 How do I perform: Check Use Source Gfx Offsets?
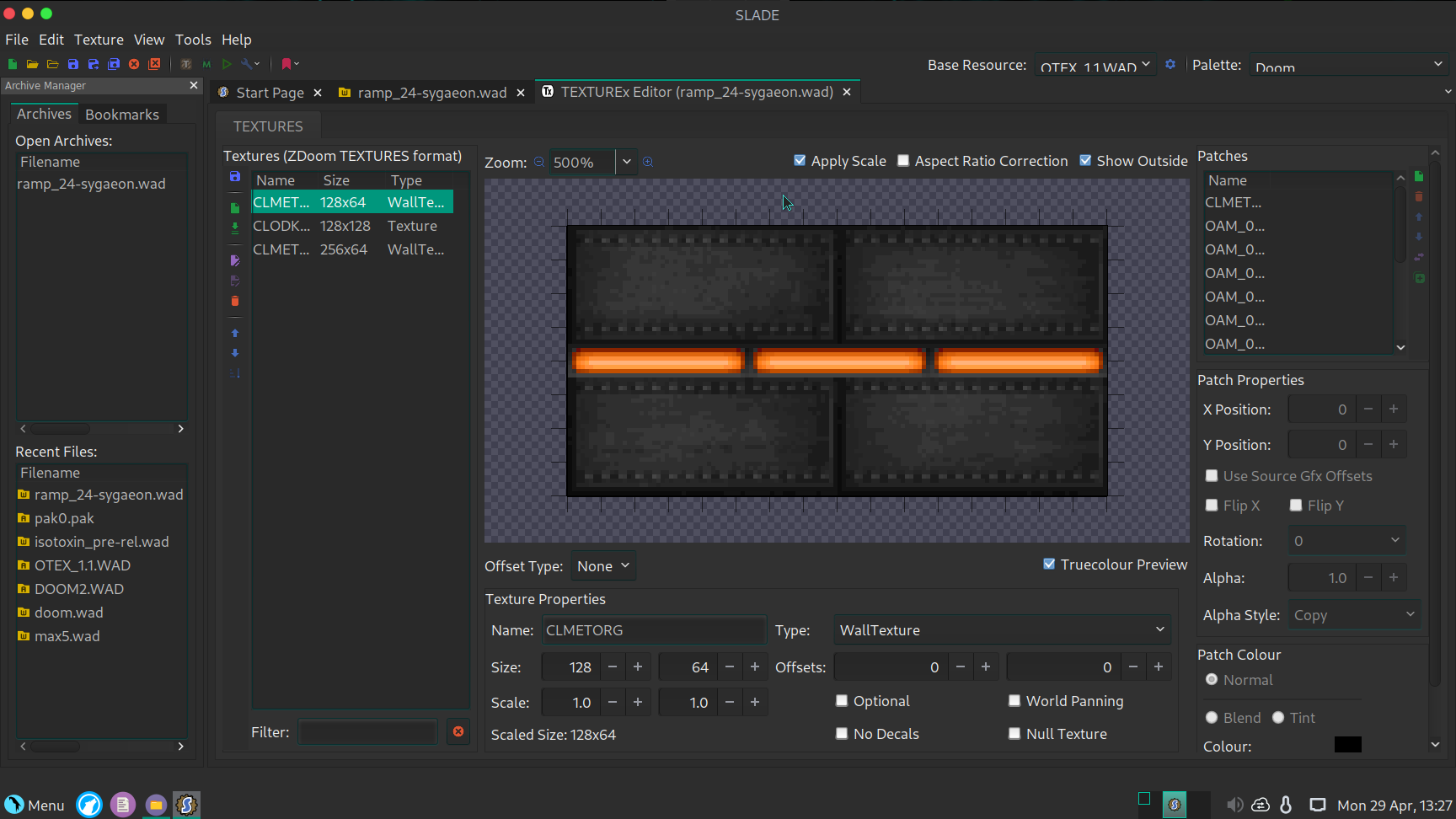point(1212,475)
